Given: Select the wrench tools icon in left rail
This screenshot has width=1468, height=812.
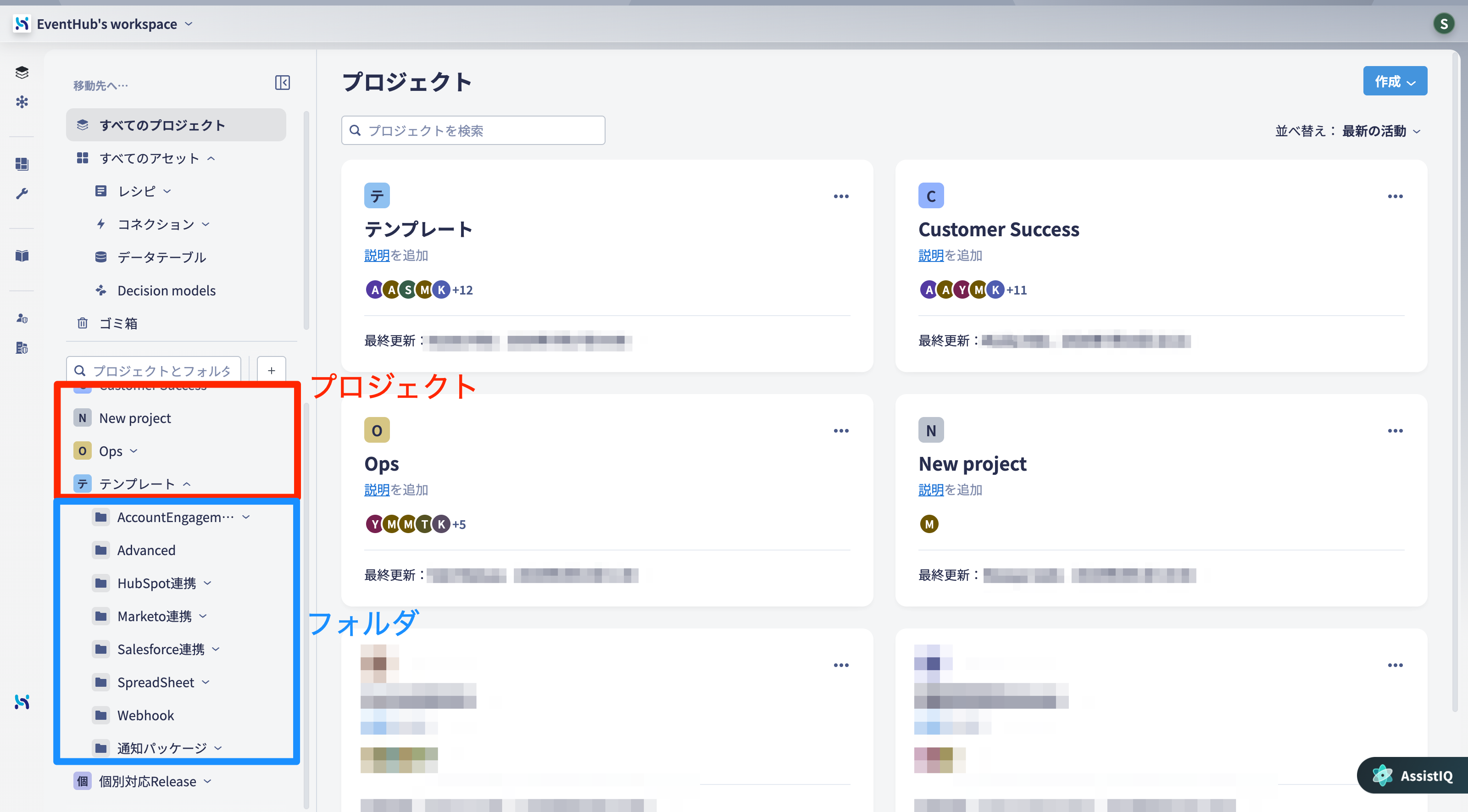Looking at the screenshot, I should [x=22, y=194].
